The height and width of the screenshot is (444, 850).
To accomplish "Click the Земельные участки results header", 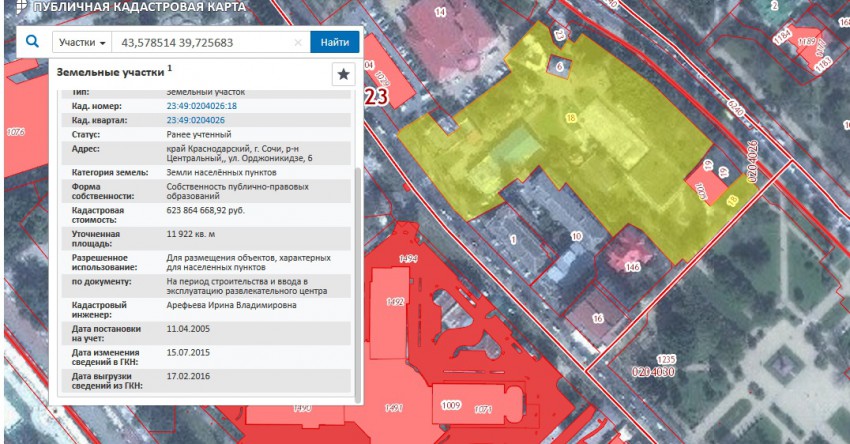I will 110,73.
